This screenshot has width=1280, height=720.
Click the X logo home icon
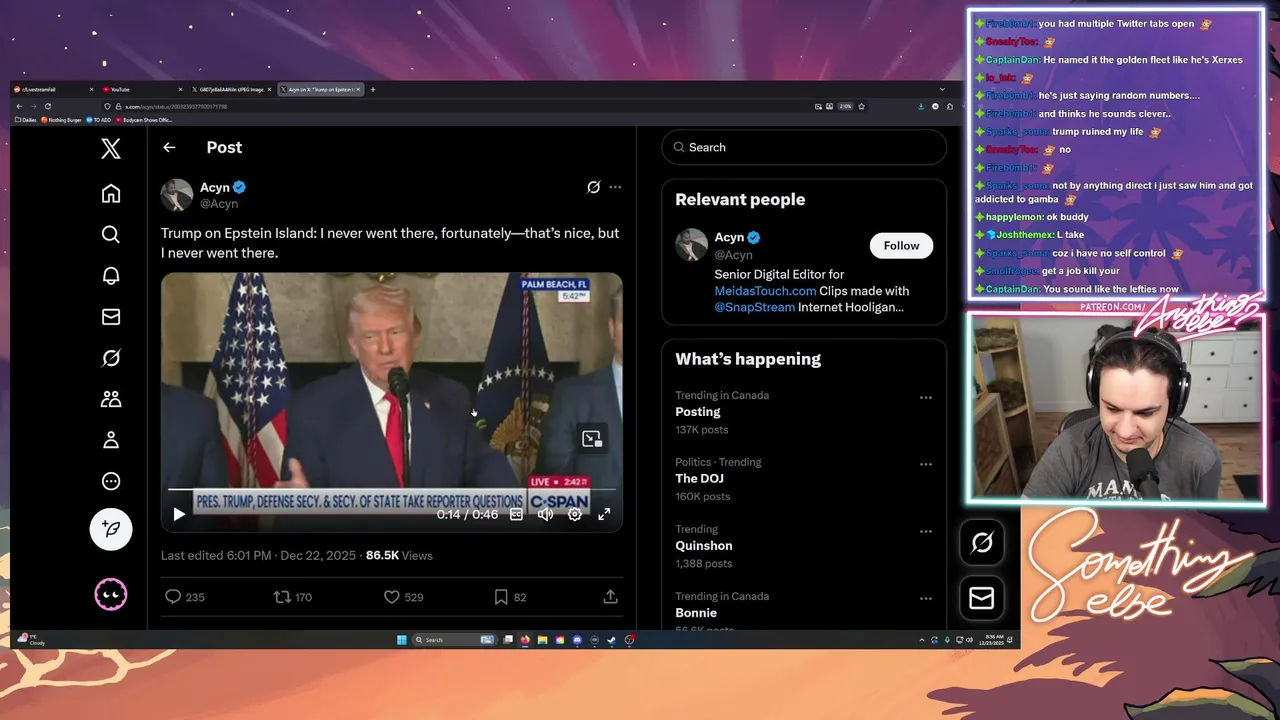click(x=111, y=149)
